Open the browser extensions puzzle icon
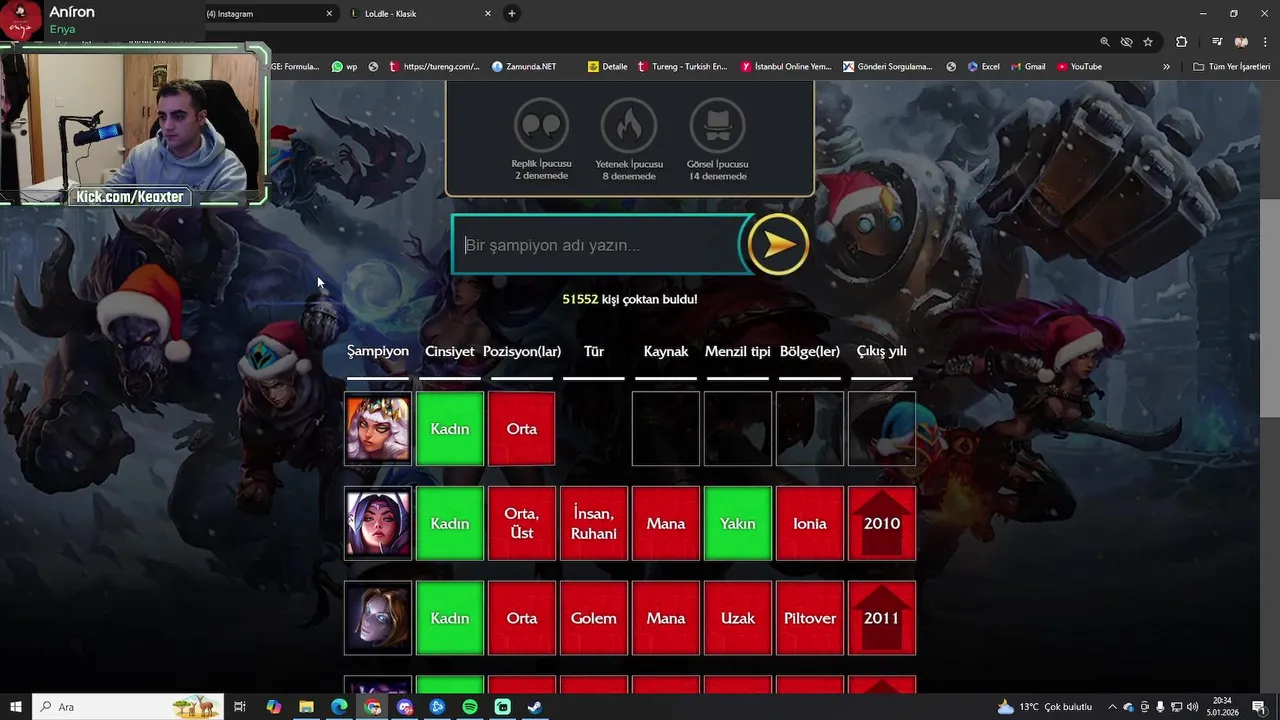Screen dimensions: 1280x720 pos(1181,42)
